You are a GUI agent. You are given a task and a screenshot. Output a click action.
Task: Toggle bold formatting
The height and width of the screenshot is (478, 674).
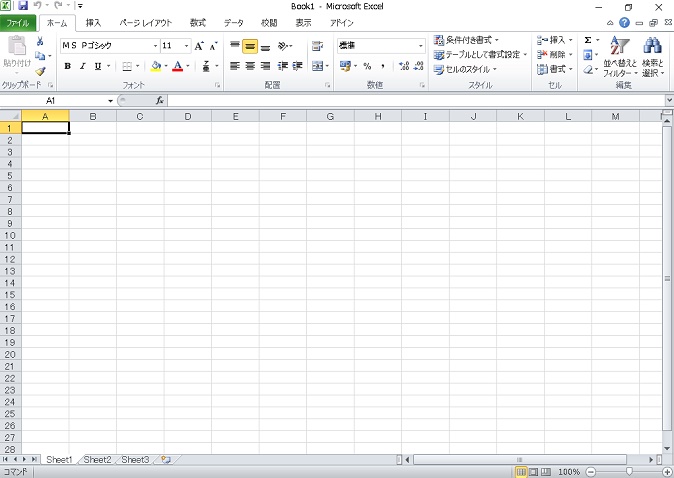pyautogui.click(x=67, y=66)
